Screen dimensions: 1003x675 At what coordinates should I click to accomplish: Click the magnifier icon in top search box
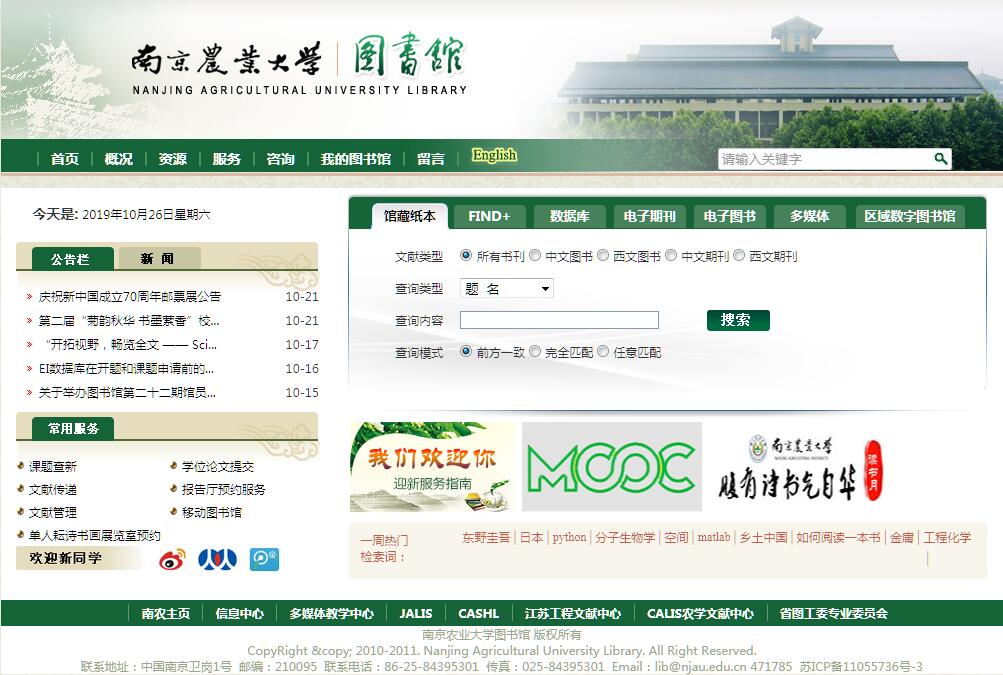pos(940,159)
